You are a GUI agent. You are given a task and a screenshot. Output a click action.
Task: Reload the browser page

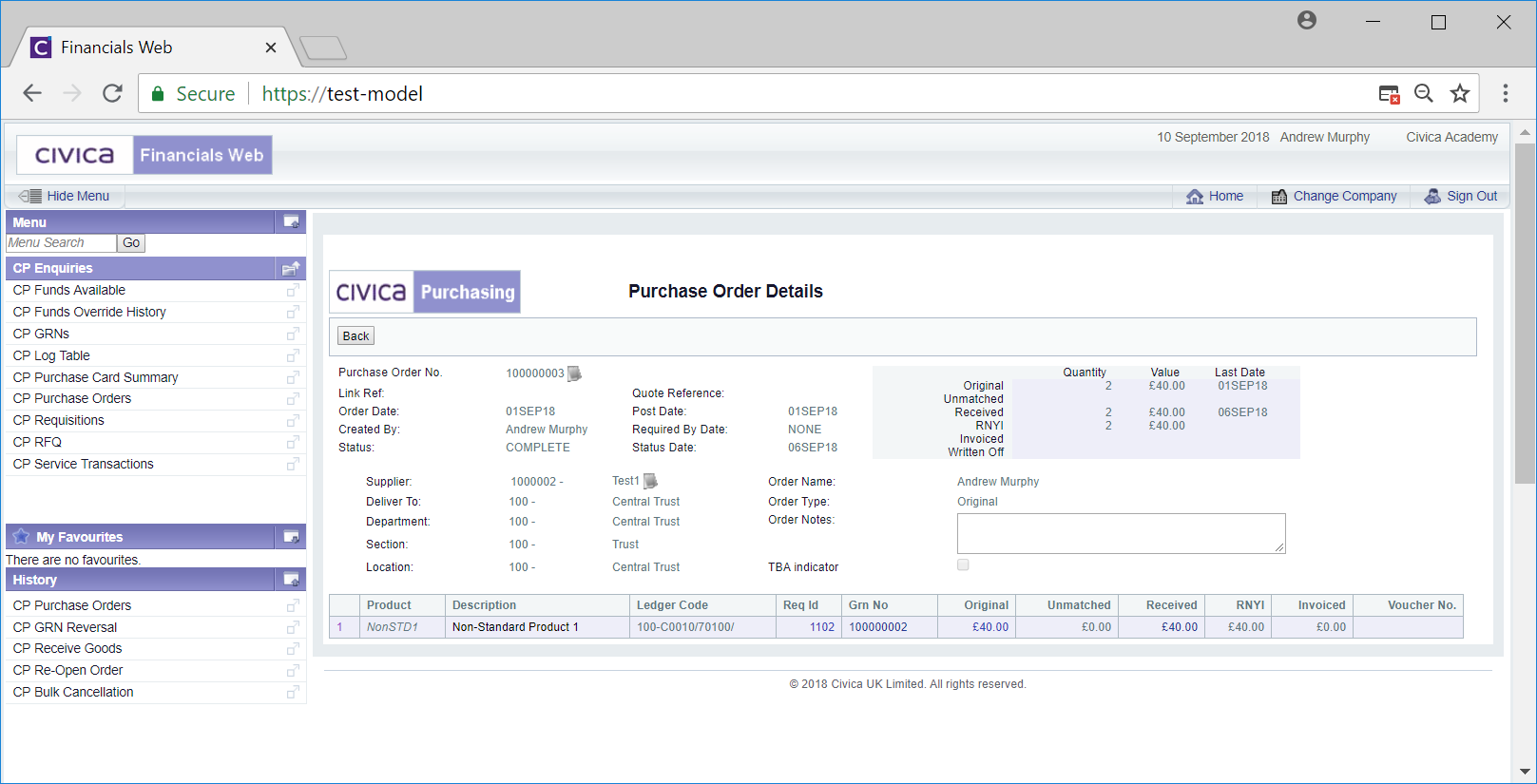pyautogui.click(x=112, y=93)
